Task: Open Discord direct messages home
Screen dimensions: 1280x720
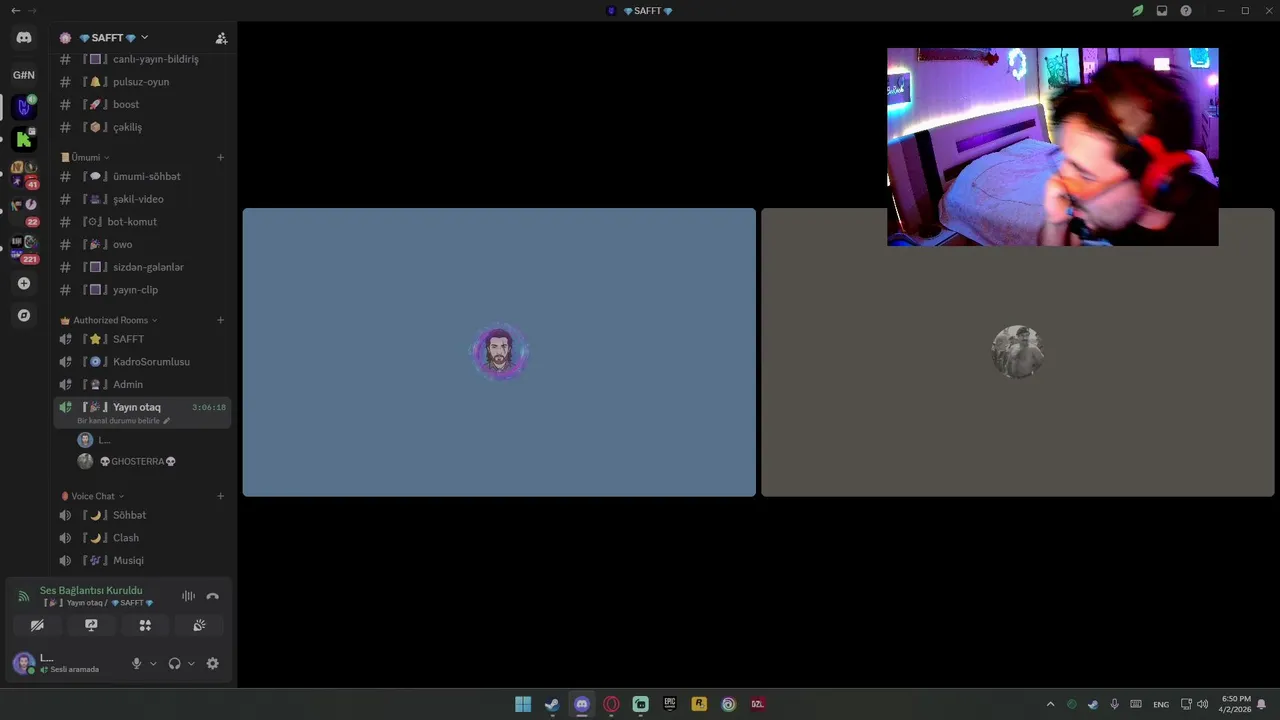Action: (x=24, y=38)
